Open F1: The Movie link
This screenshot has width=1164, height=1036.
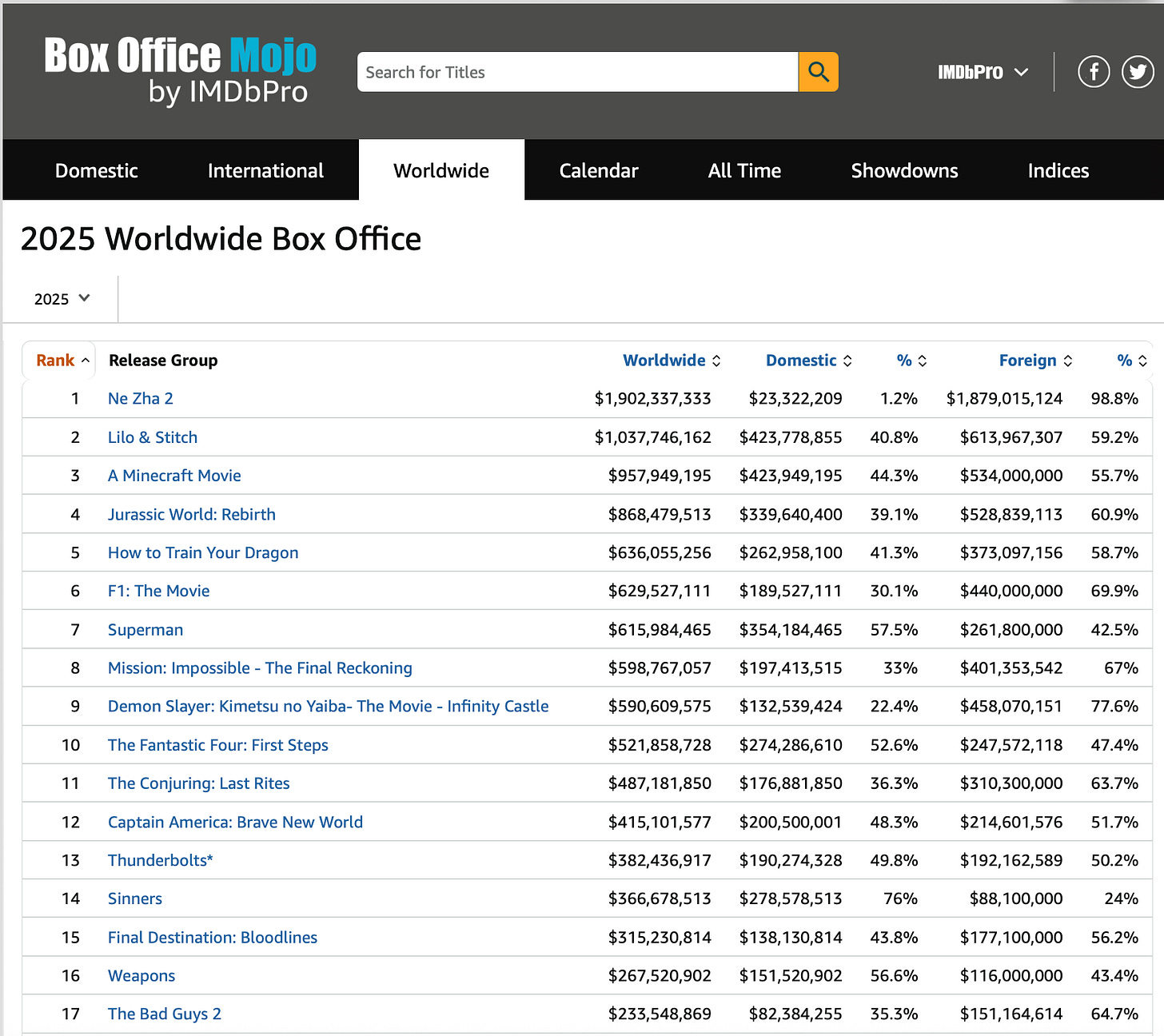coord(159,591)
